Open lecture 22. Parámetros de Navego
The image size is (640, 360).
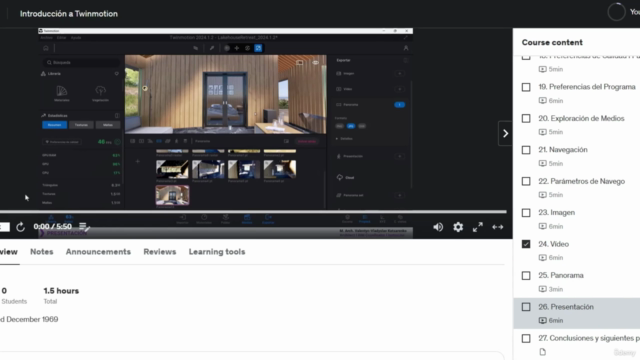click(x=581, y=181)
